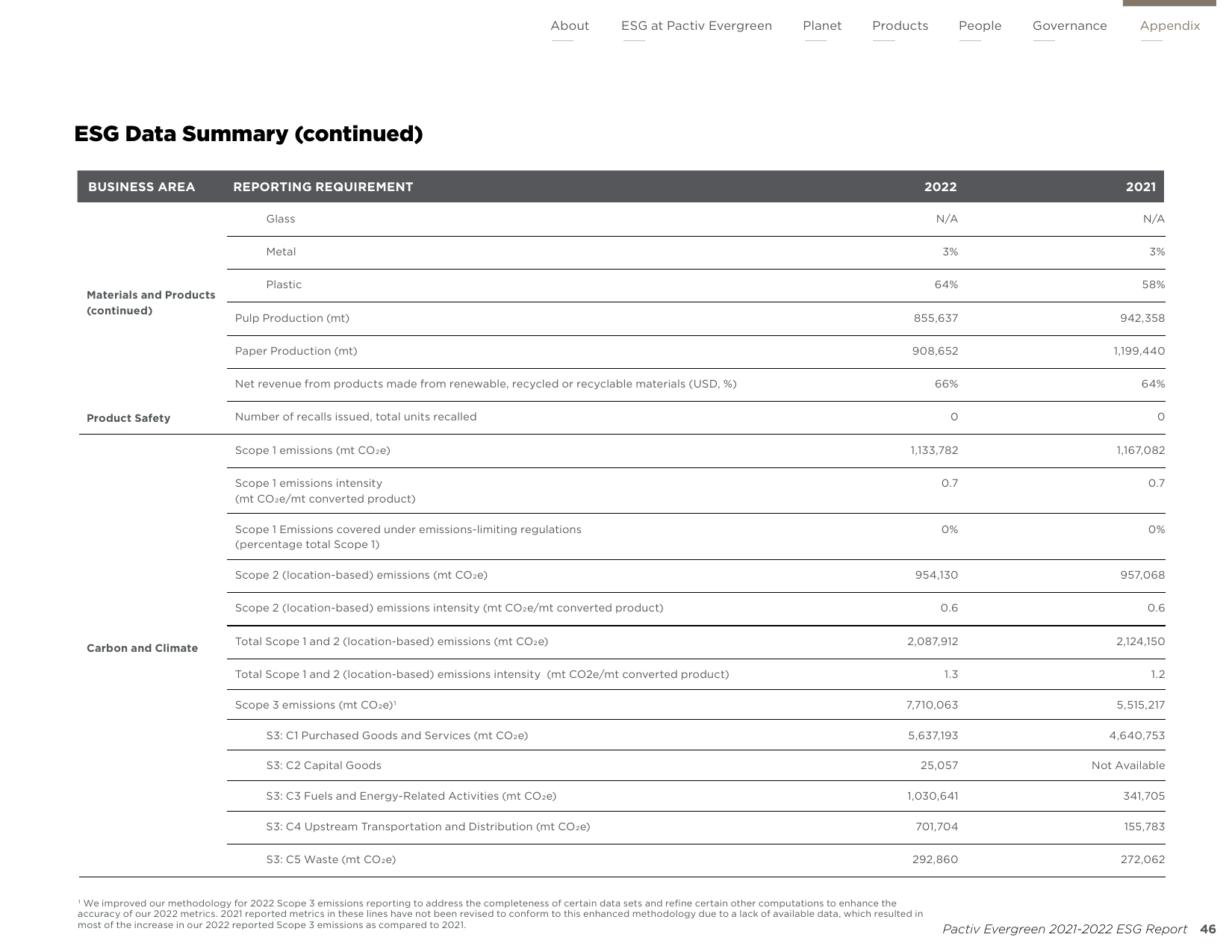Select the Products navigation tab
Viewport: 1232px width, 952px height.
900,26
